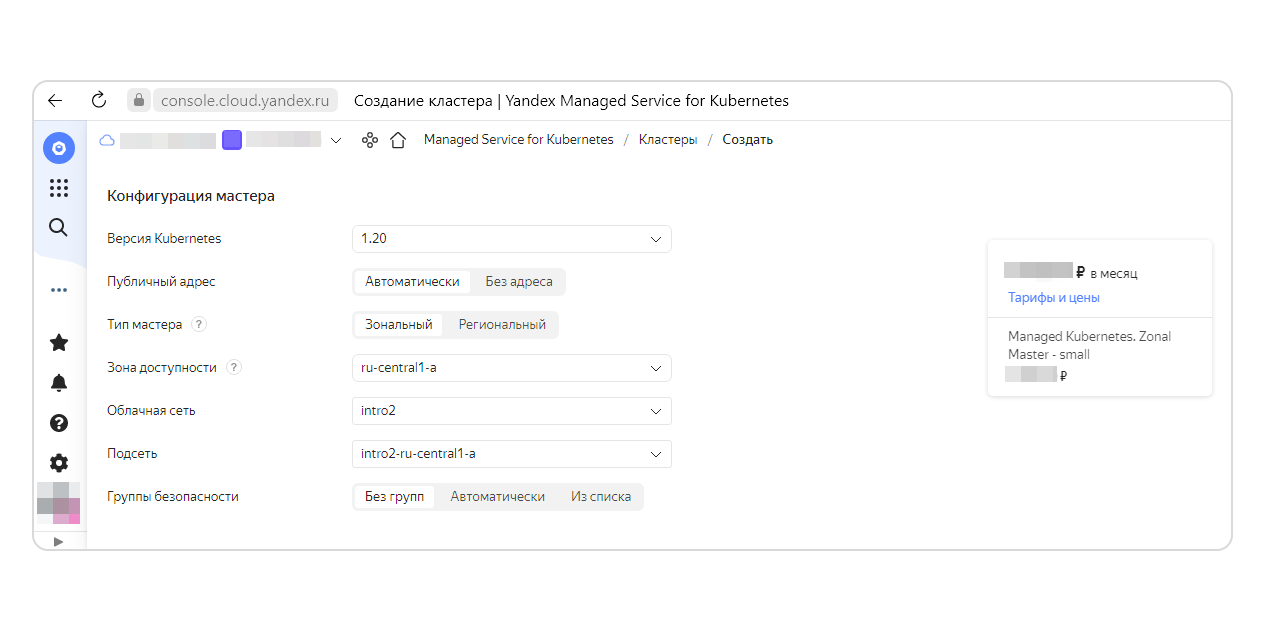The image size is (1265, 631).
Task: Select Автоматически for public address
Action: pyautogui.click(x=412, y=282)
